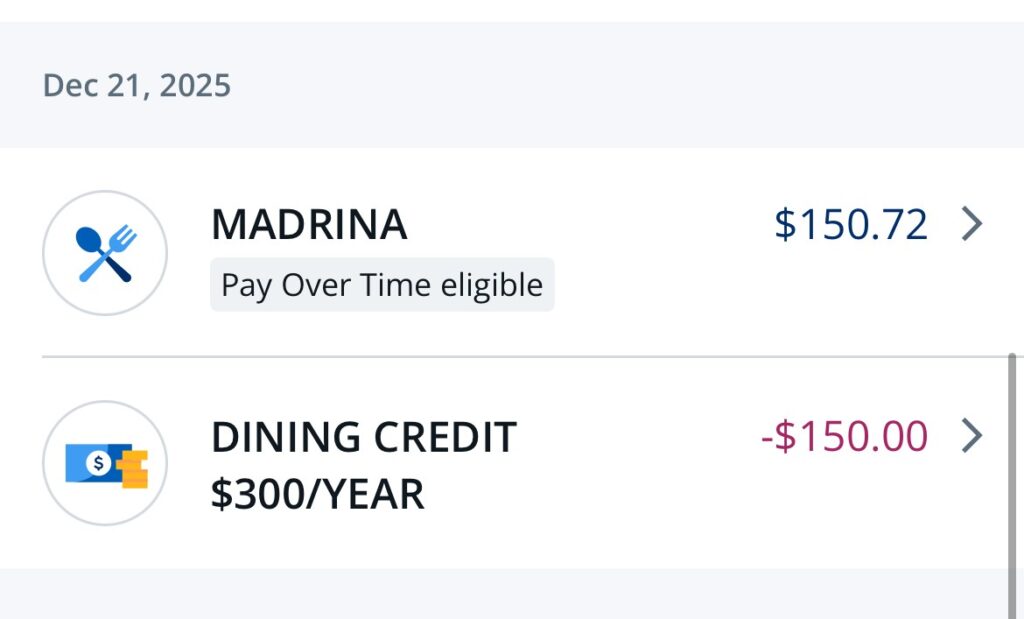Tap the cash and coins credit icon

pyautogui.click(x=105, y=463)
